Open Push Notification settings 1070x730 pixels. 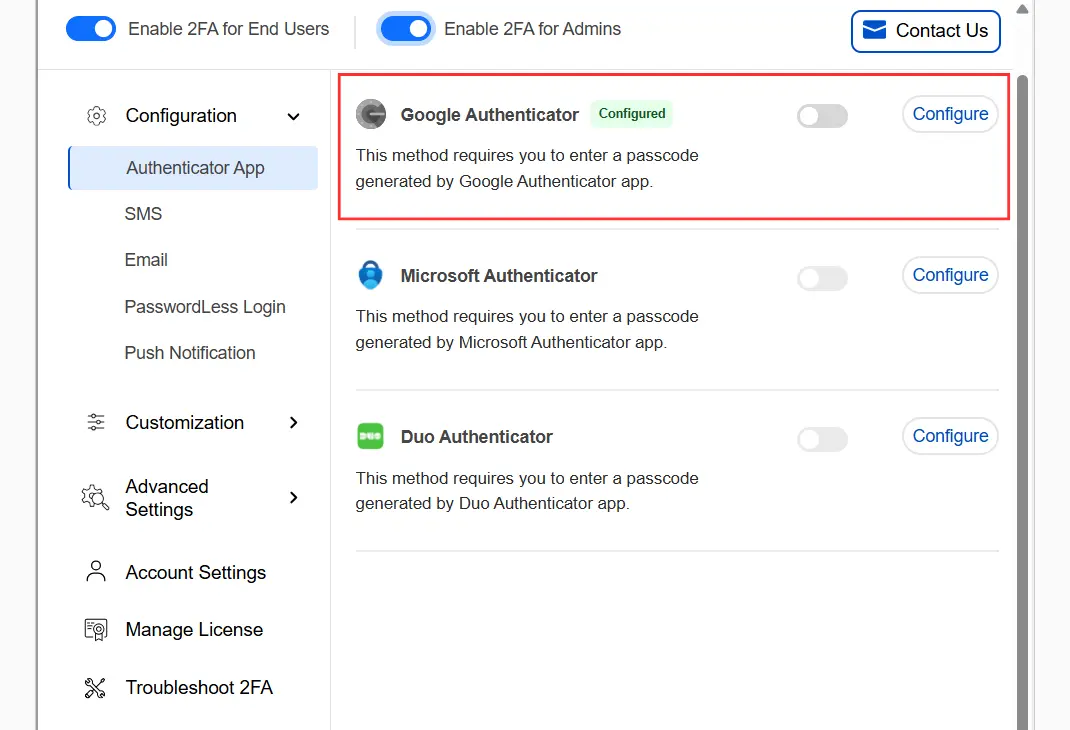(190, 353)
